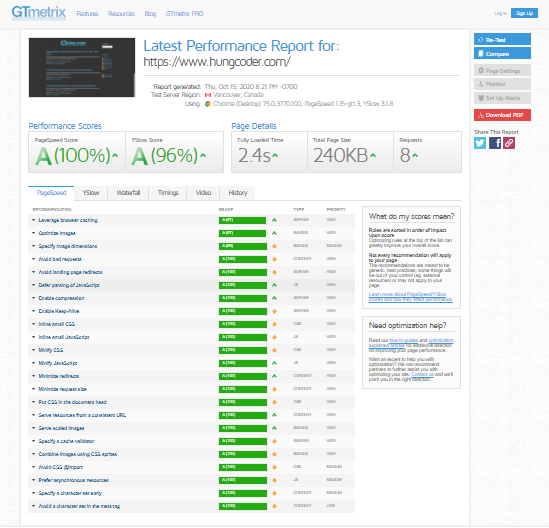
Task: Click green arrow for Defer parsing of JavaScript
Action: click(x=274, y=285)
